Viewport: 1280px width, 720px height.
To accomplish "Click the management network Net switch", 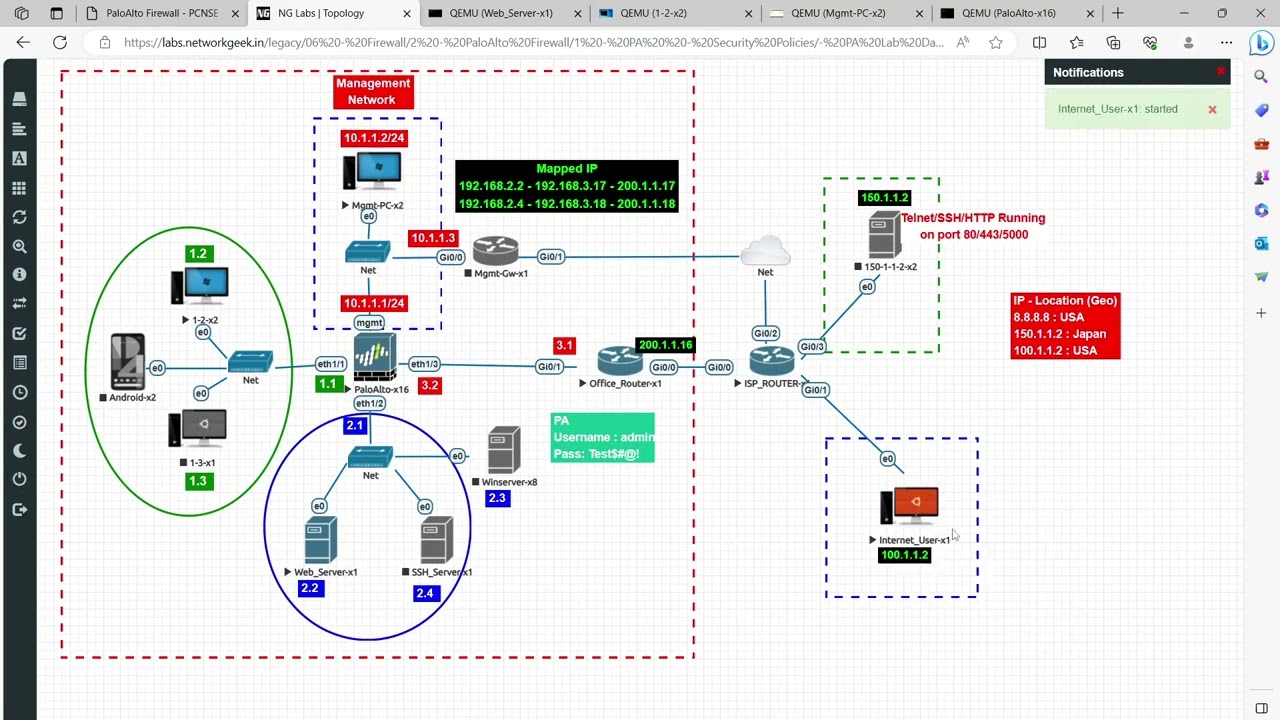I will pyautogui.click(x=368, y=253).
